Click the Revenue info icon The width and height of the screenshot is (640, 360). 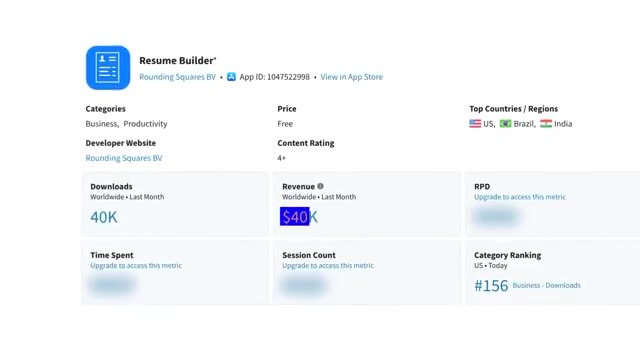click(320, 186)
